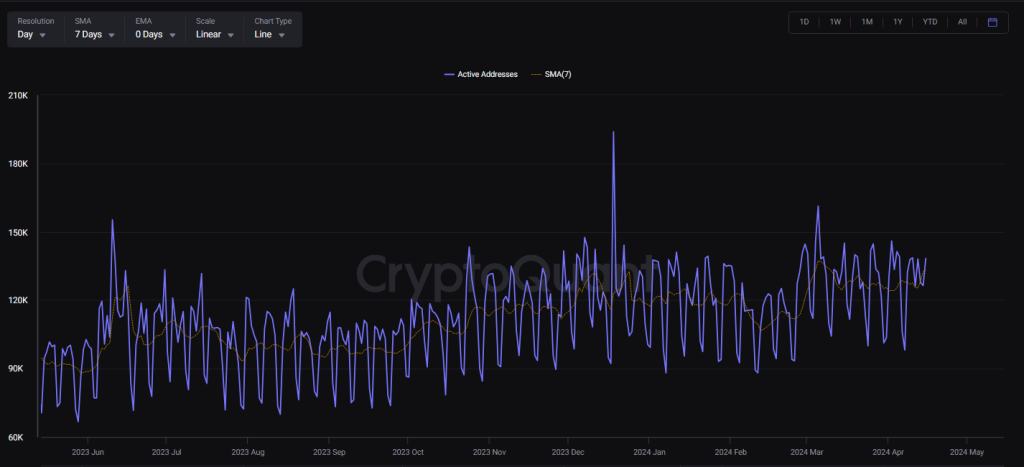This screenshot has height=467, width=1024.
Task: Open the calendar date range picker
Action: coord(992,22)
